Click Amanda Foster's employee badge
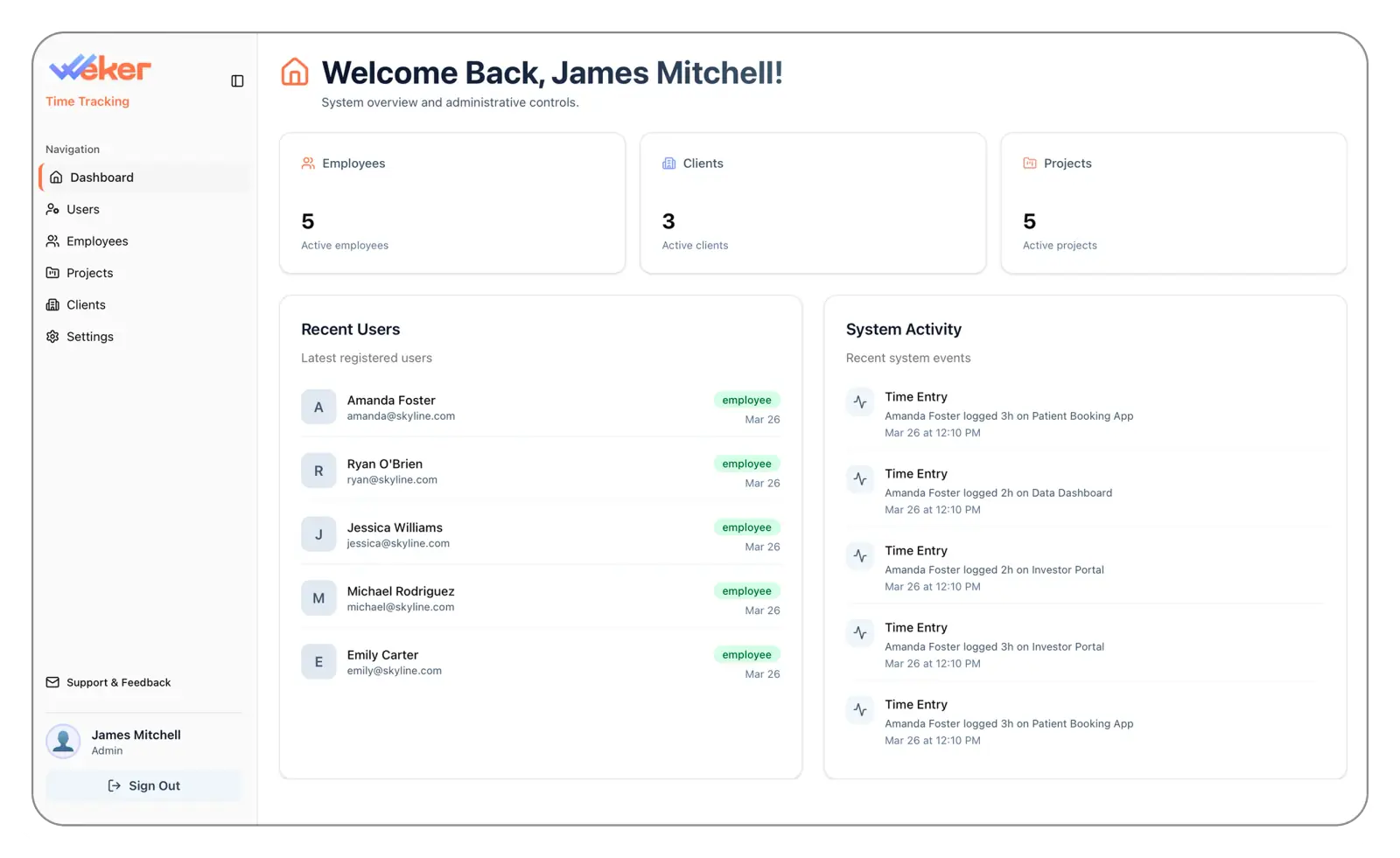Image resolution: width=1400 pixels, height=858 pixels. click(x=746, y=400)
